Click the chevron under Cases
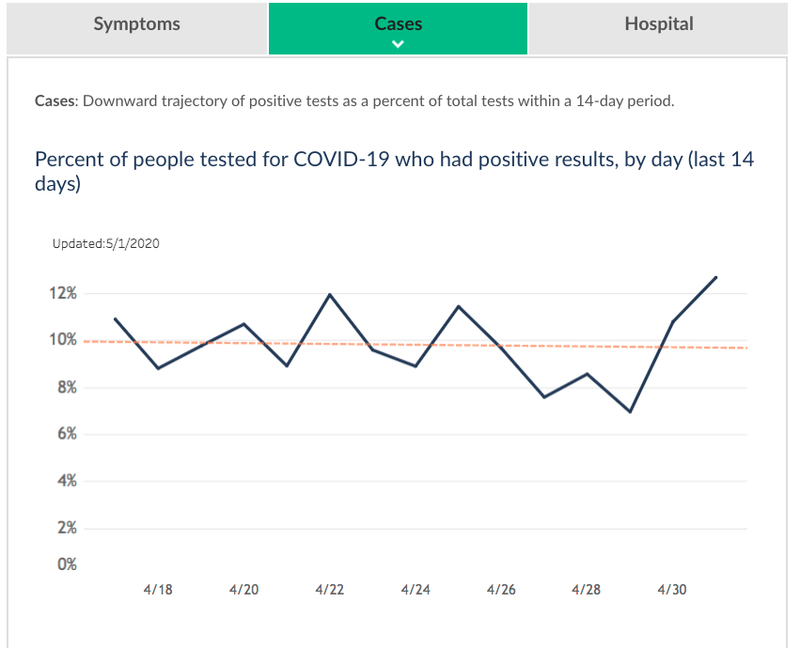Viewport: 800px width, 648px height. click(398, 44)
